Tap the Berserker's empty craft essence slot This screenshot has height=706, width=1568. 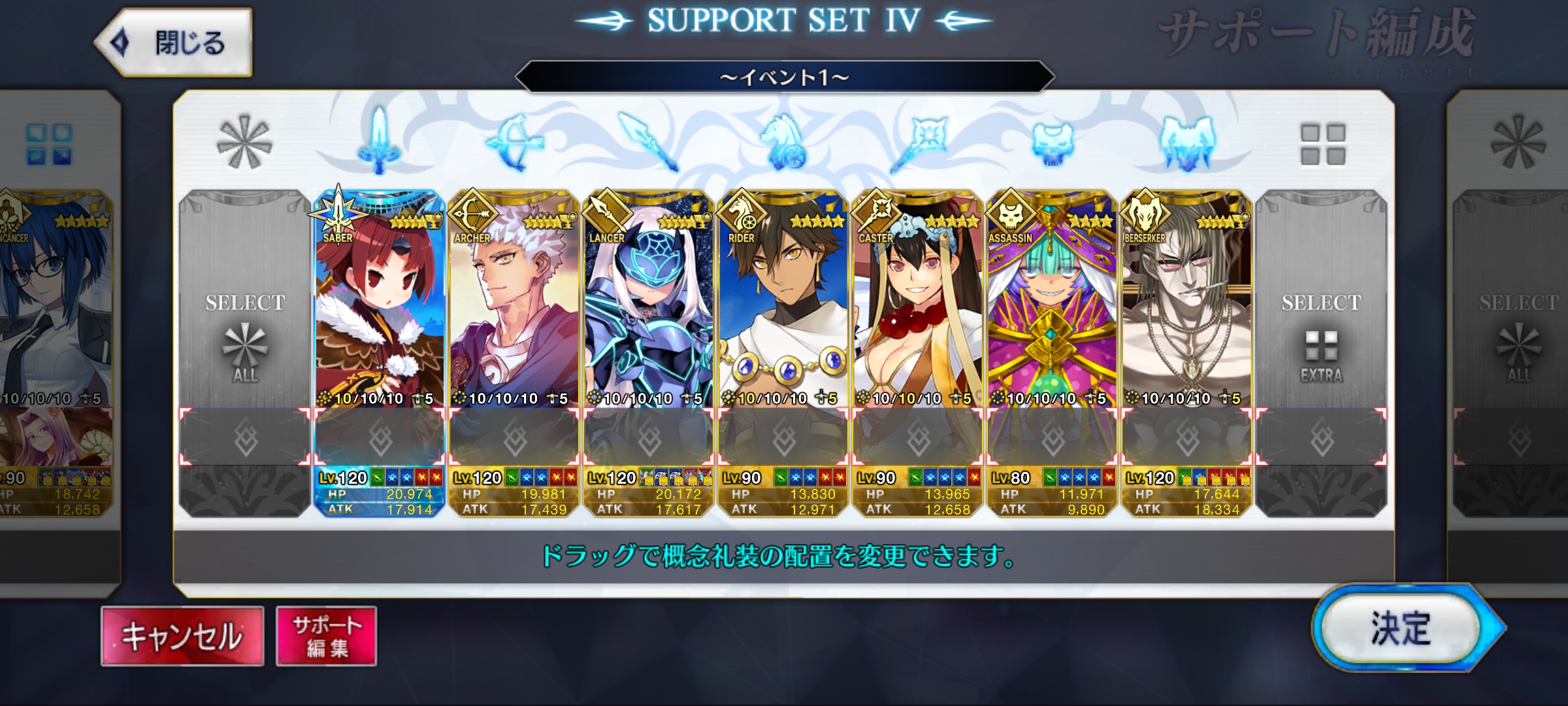click(1186, 437)
